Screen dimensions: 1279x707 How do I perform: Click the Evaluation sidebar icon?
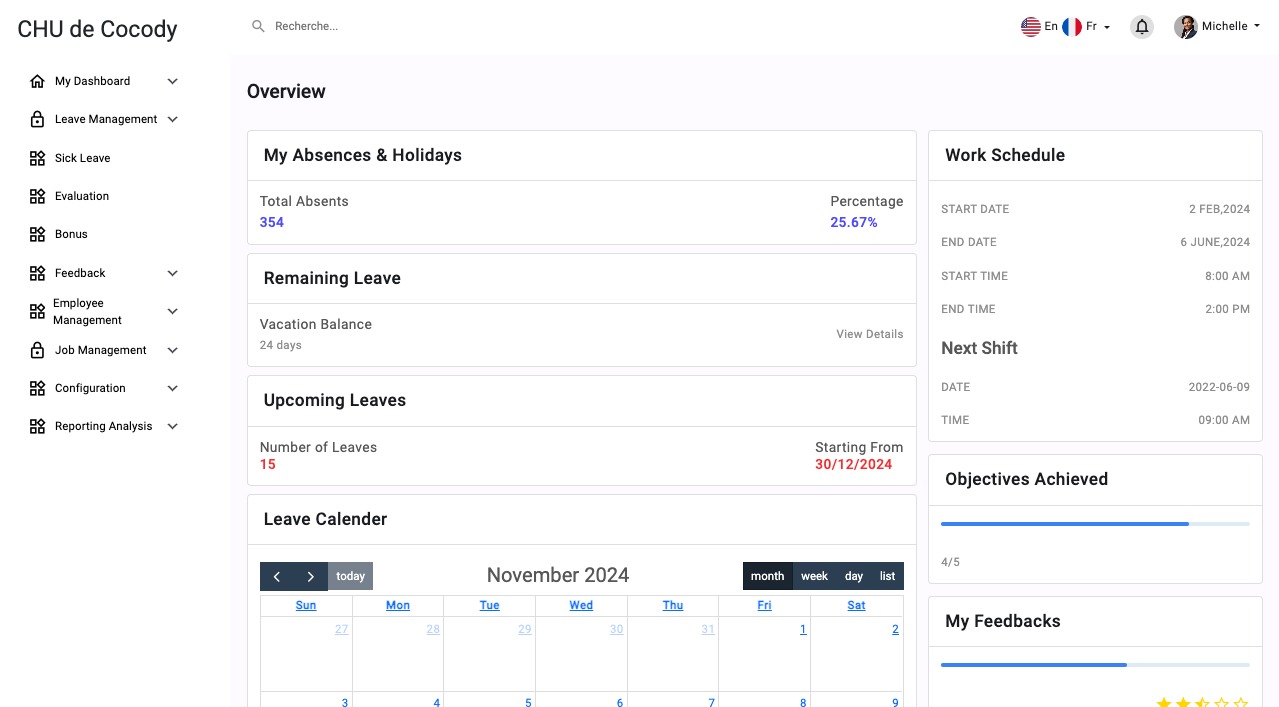pos(37,196)
